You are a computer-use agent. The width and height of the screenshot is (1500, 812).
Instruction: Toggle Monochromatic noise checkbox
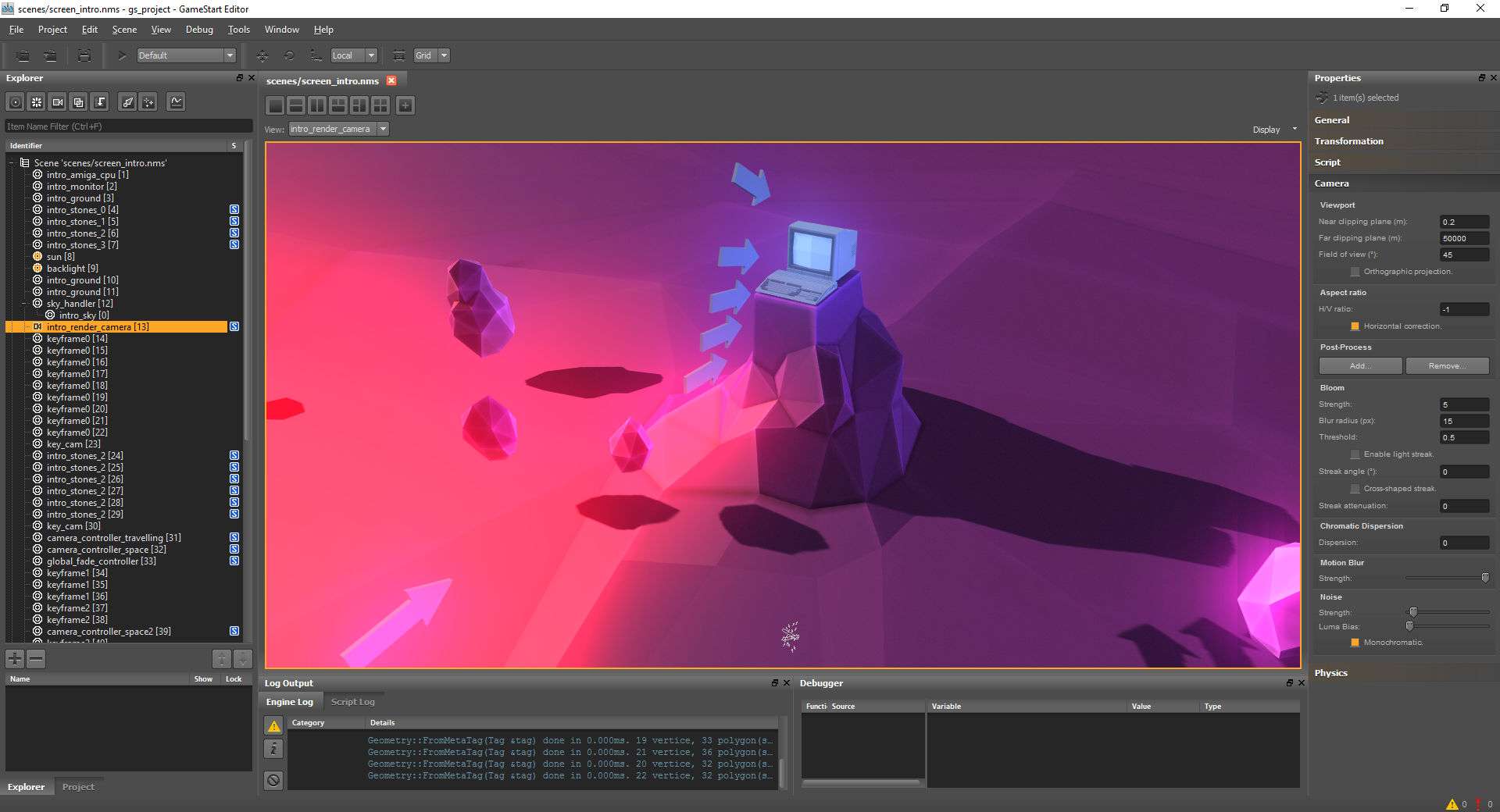tap(1355, 643)
